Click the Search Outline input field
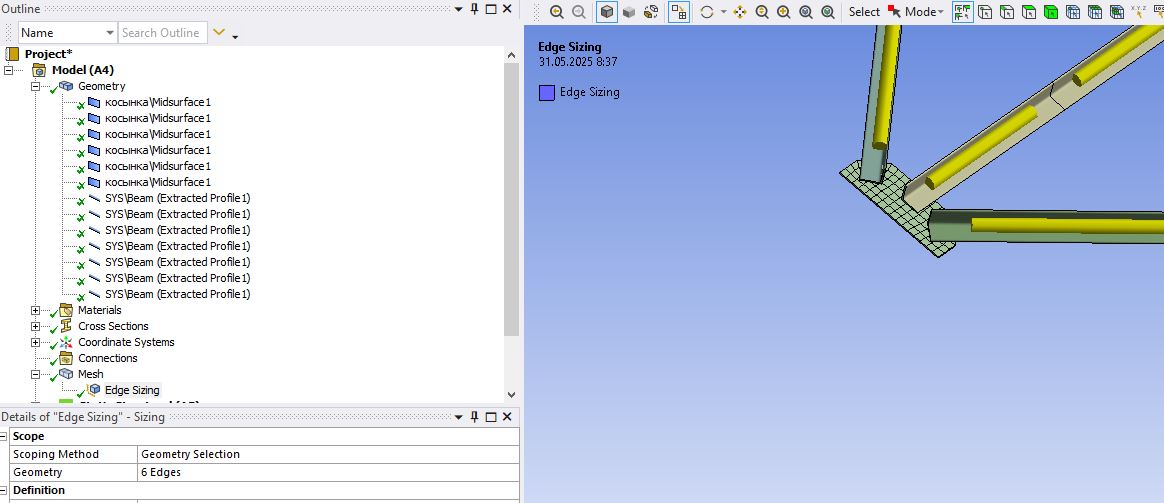The height and width of the screenshot is (503, 1164). coord(163,33)
